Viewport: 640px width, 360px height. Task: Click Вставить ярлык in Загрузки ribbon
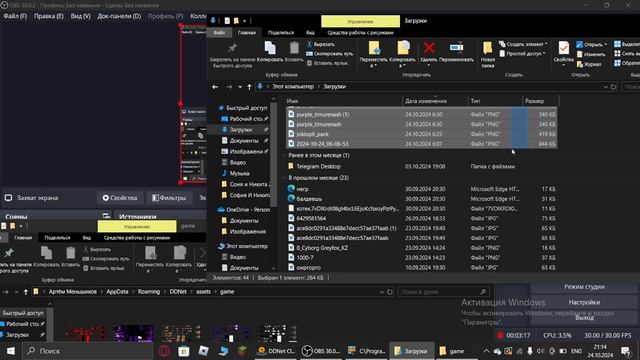(x=327, y=63)
